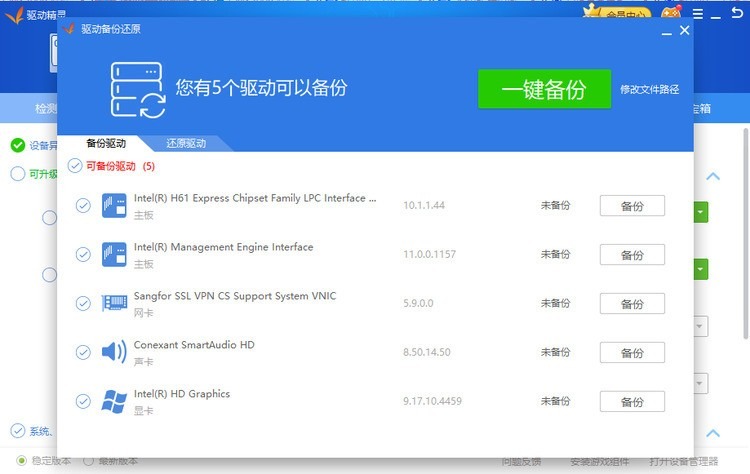Open the hamburger menu in main window
750x474 pixels.
pos(698,14)
